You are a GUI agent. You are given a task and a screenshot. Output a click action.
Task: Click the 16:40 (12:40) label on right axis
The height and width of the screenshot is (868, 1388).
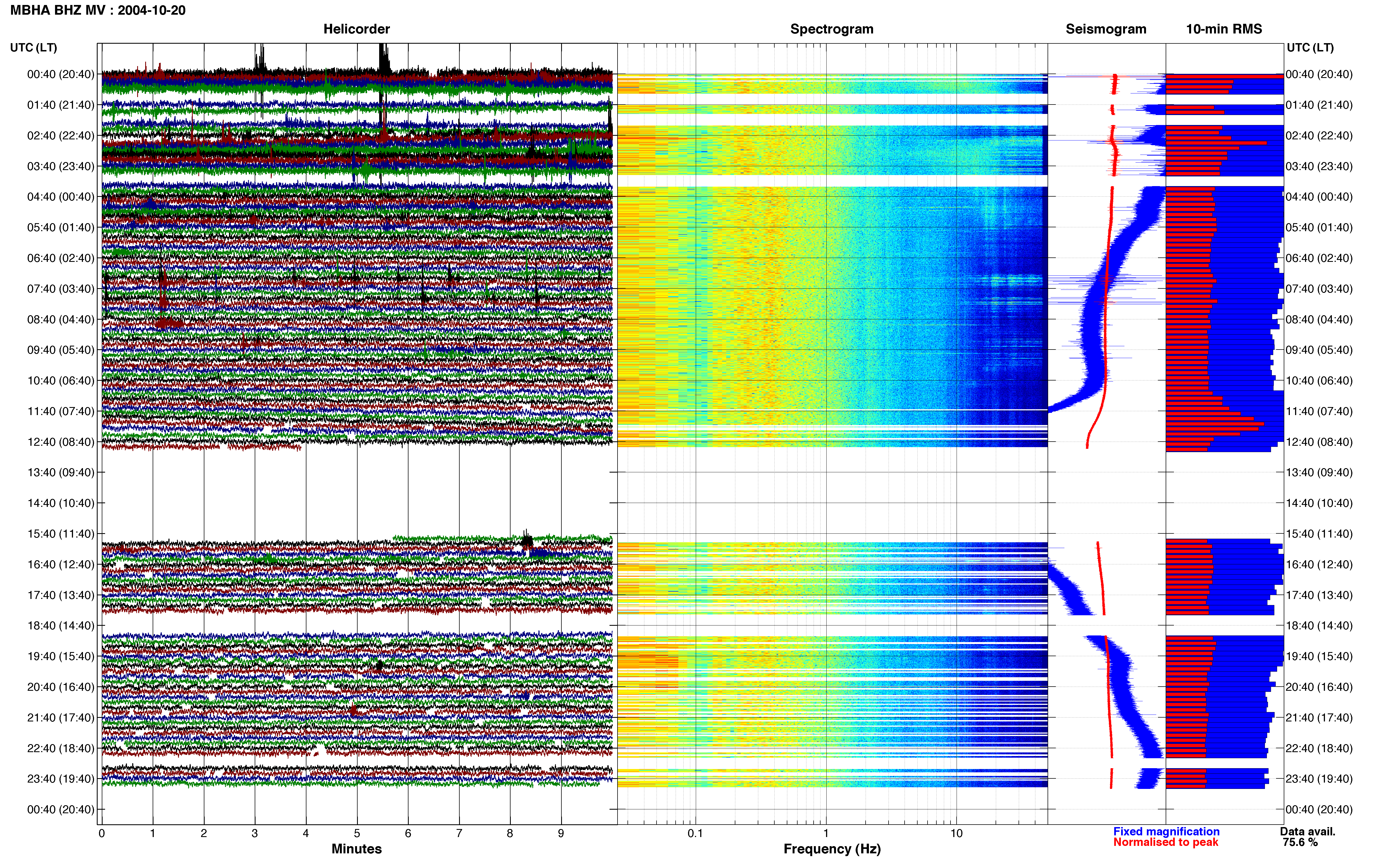pos(1319,564)
